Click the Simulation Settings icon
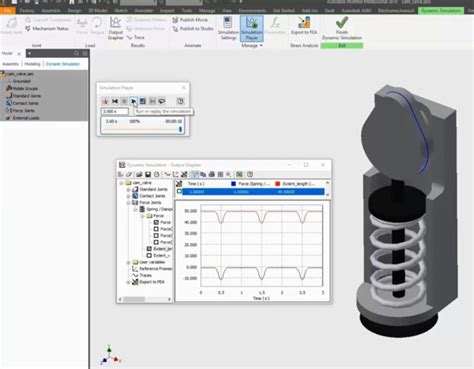 (228, 28)
